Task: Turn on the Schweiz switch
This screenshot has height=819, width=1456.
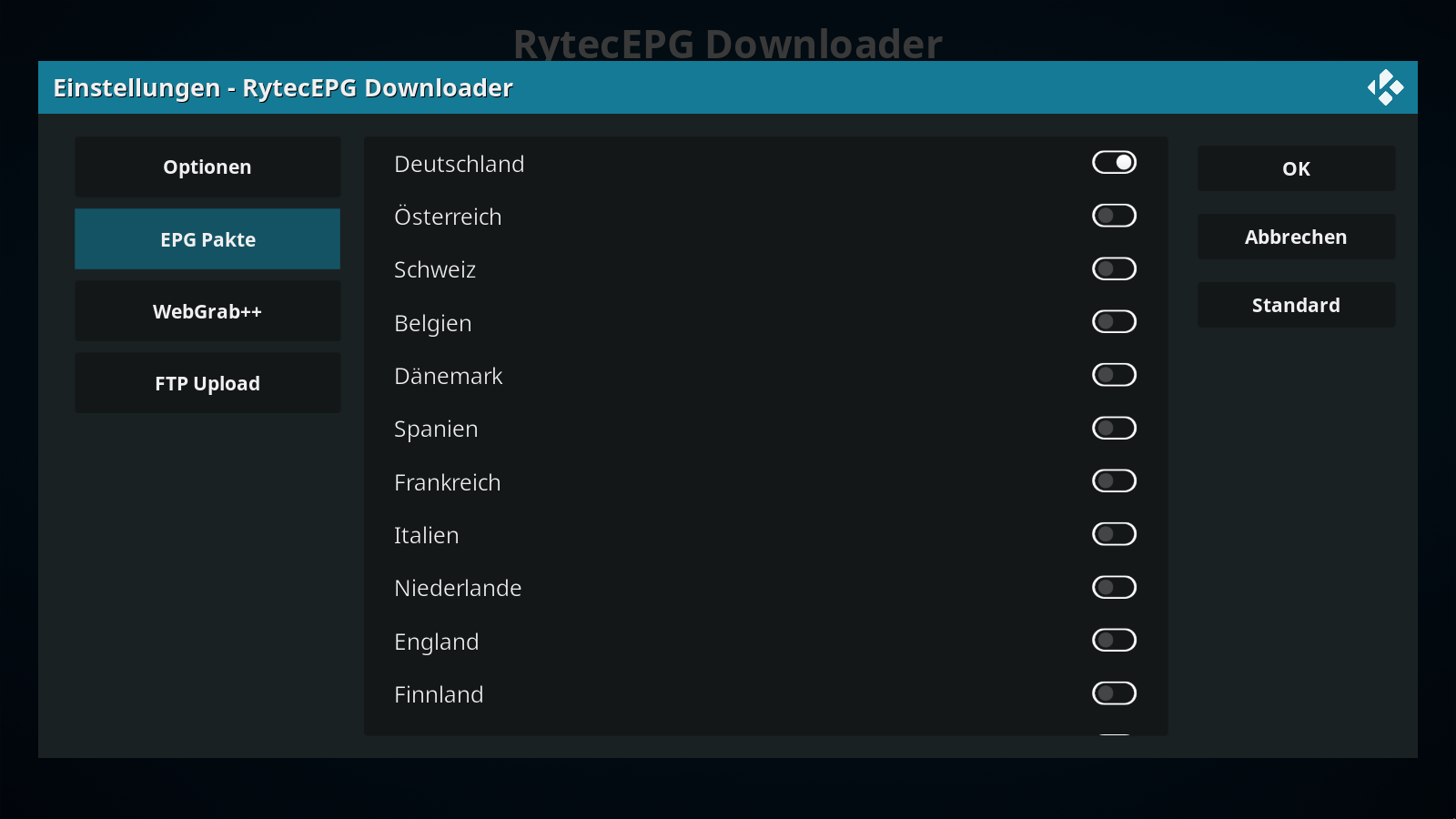Action: pos(1114,268)
